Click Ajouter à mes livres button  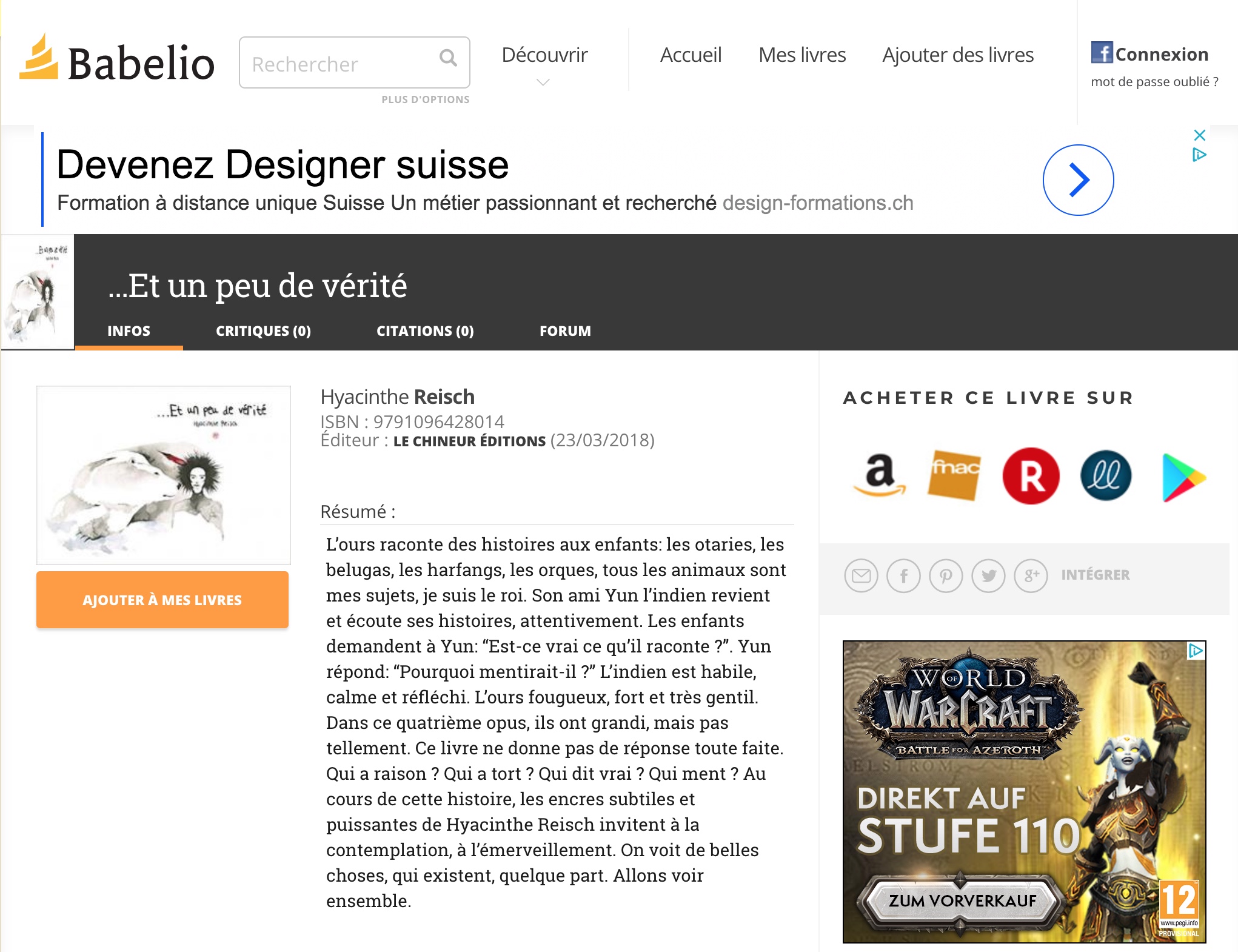tap(162, 600)
